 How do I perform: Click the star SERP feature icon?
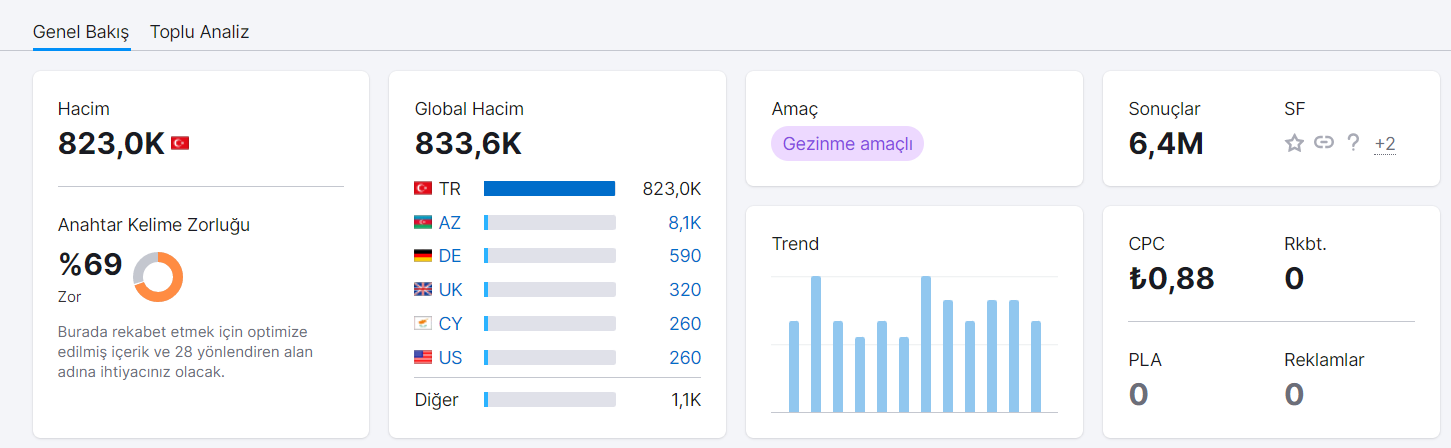1294,143
